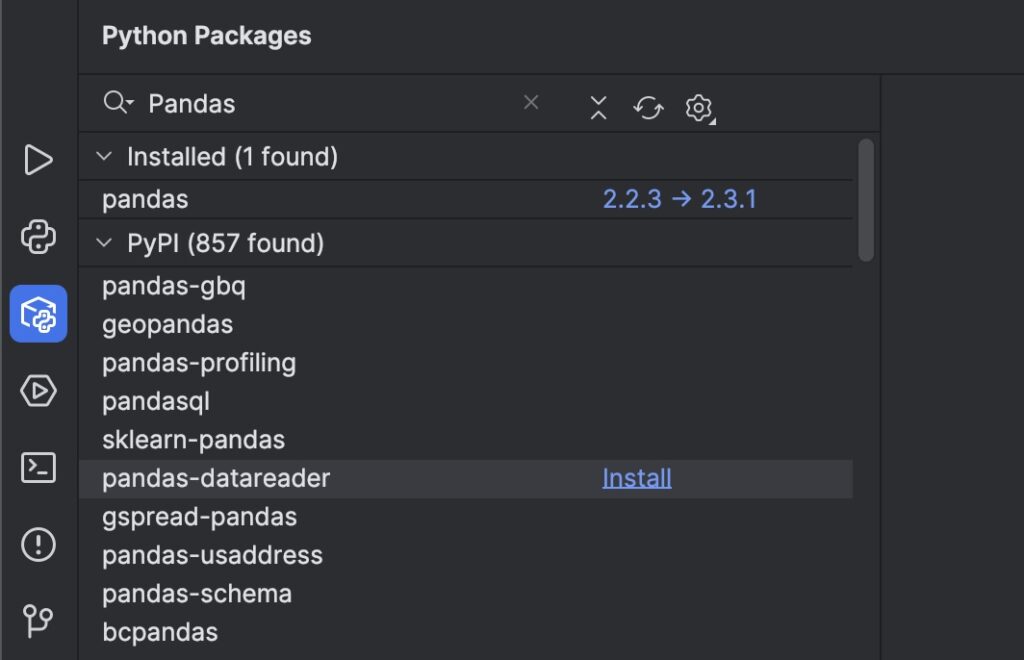This screenshot has height=660, width=1024.
Task: Select the pandas-profiling package
Action: coord(466,363)
